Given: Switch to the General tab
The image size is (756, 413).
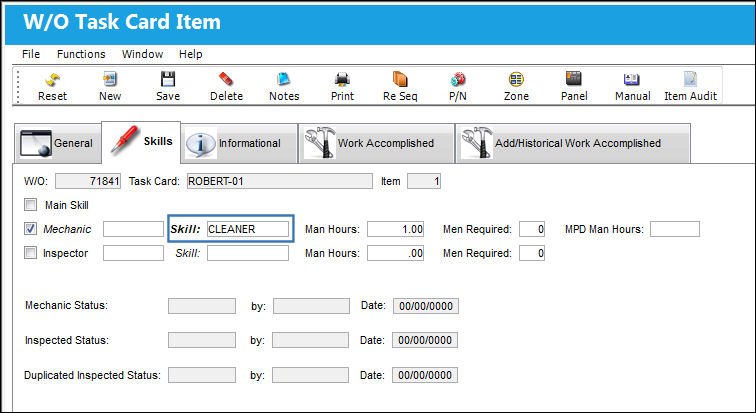Looking at the screenshot, I should coord(57,143).
